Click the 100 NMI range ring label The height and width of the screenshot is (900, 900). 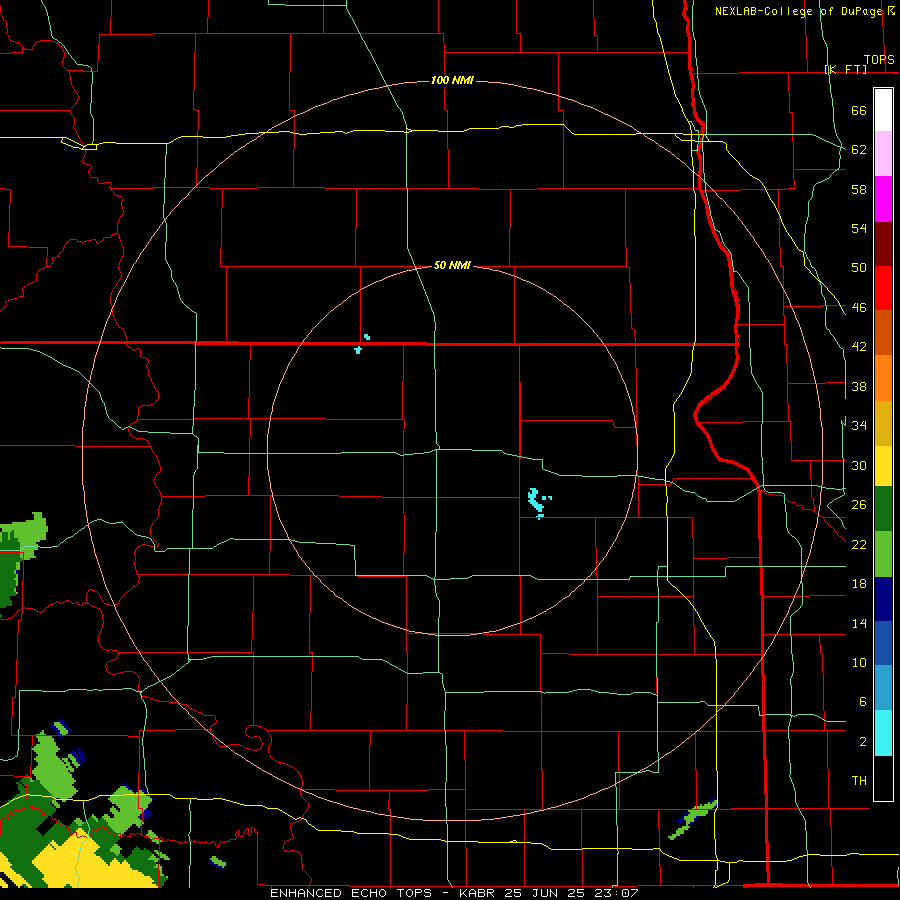pos(452,80)
